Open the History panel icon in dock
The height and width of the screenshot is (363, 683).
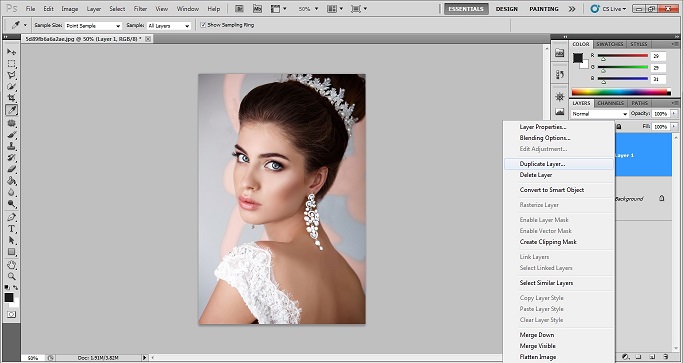pos(560,75)
